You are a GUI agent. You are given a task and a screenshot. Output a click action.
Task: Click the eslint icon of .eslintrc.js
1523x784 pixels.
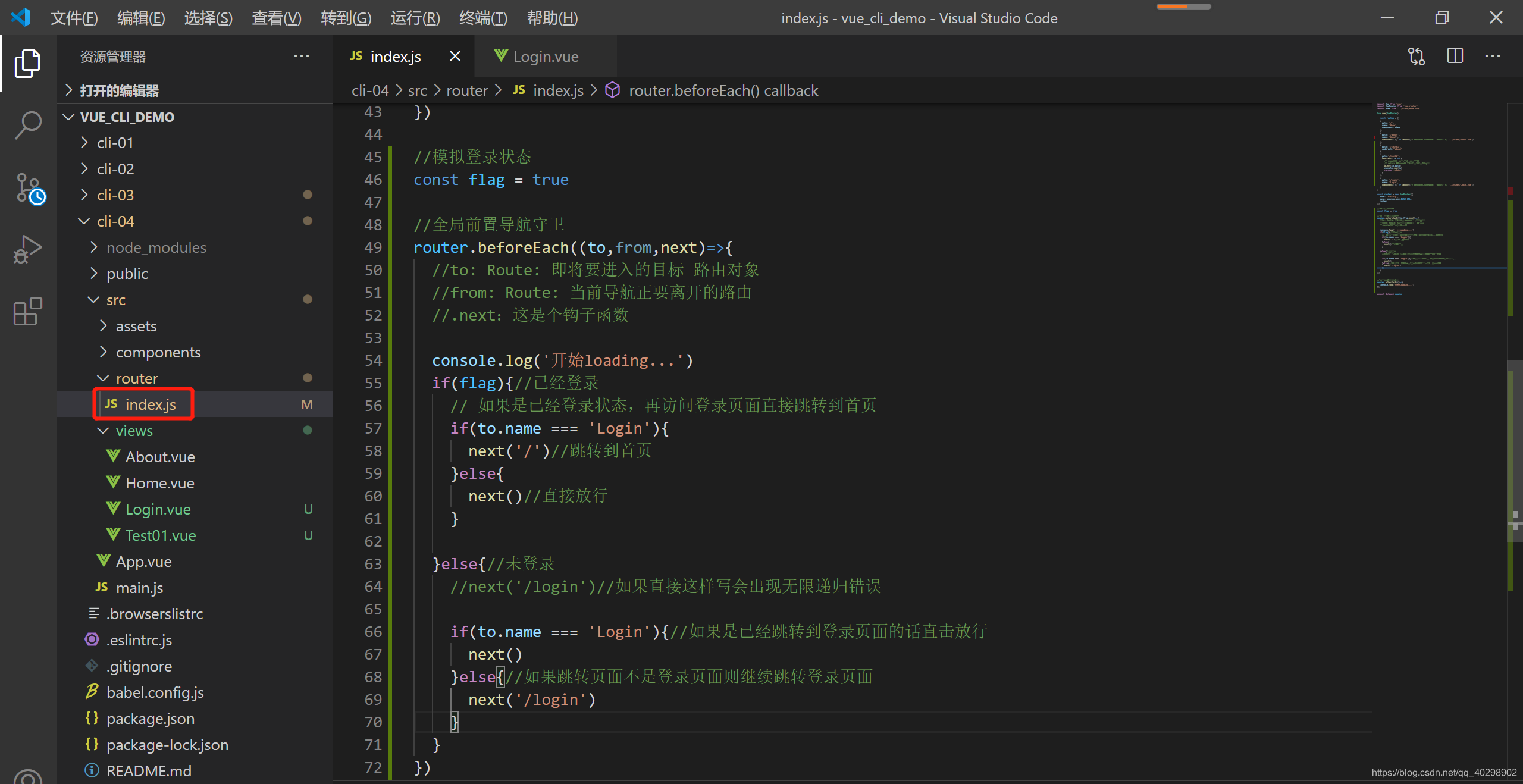(92, 640)
